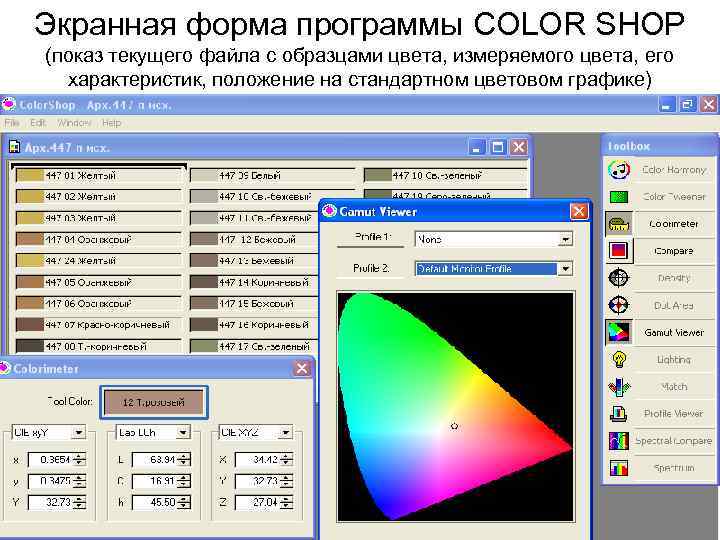Image resolution: width=720 pixels, height=540 pixels.
Task: Open the Lighting bulb icon
Action: 619,359
